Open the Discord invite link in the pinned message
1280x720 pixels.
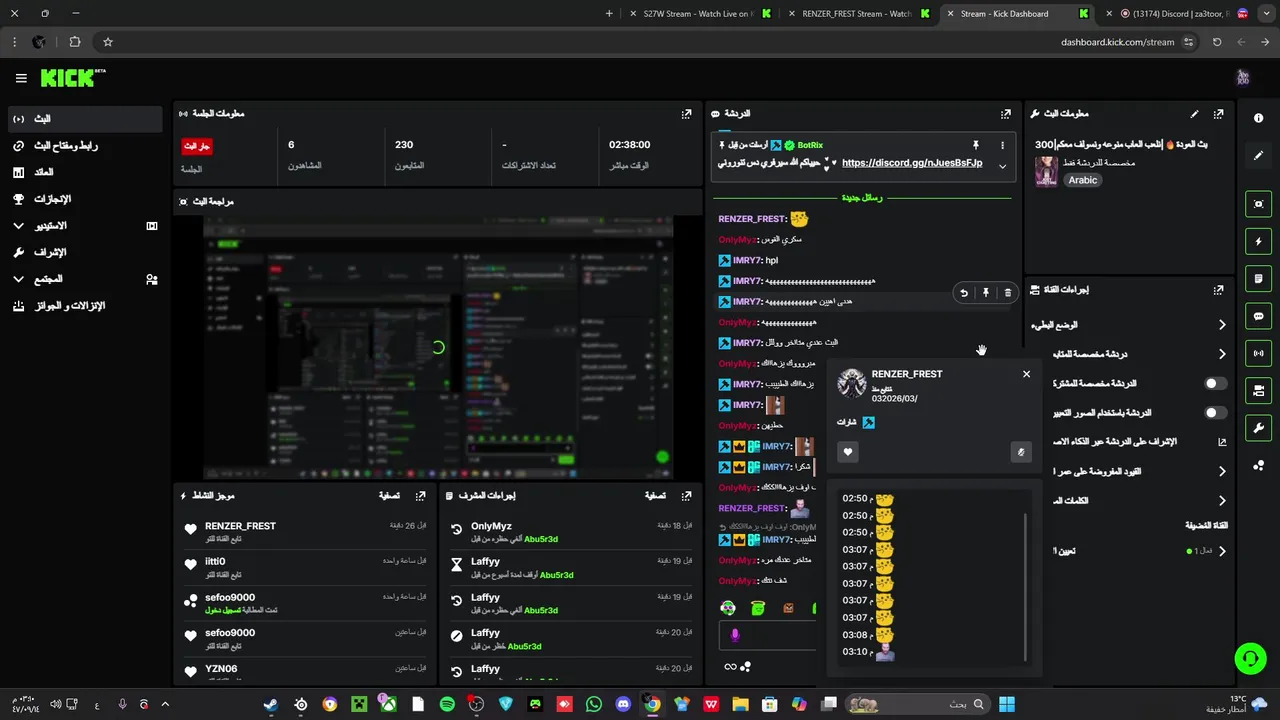(912, 163)
